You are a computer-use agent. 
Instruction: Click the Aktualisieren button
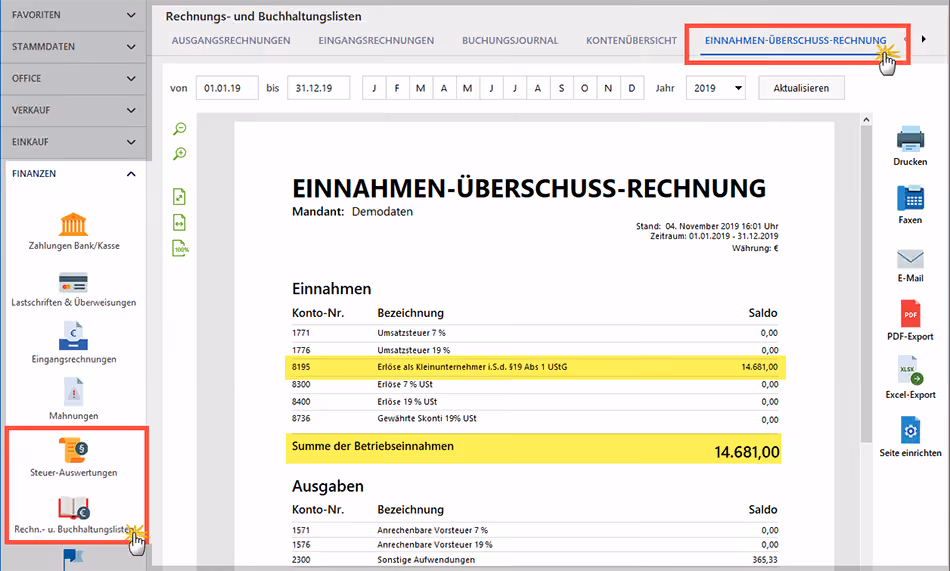coord(801,88)
